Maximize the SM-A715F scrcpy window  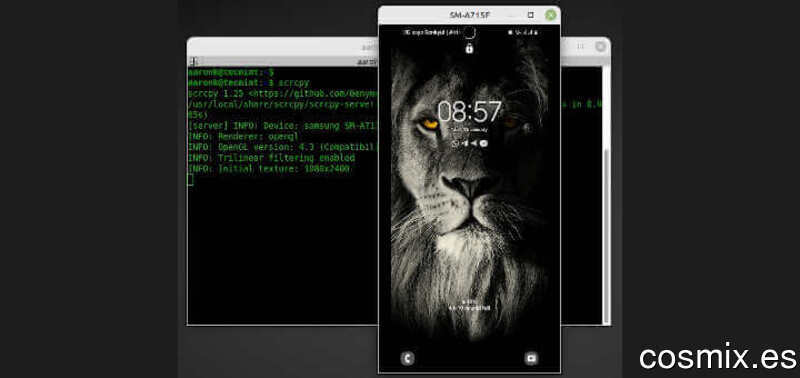pyautogui.click(x=531, y=15)
